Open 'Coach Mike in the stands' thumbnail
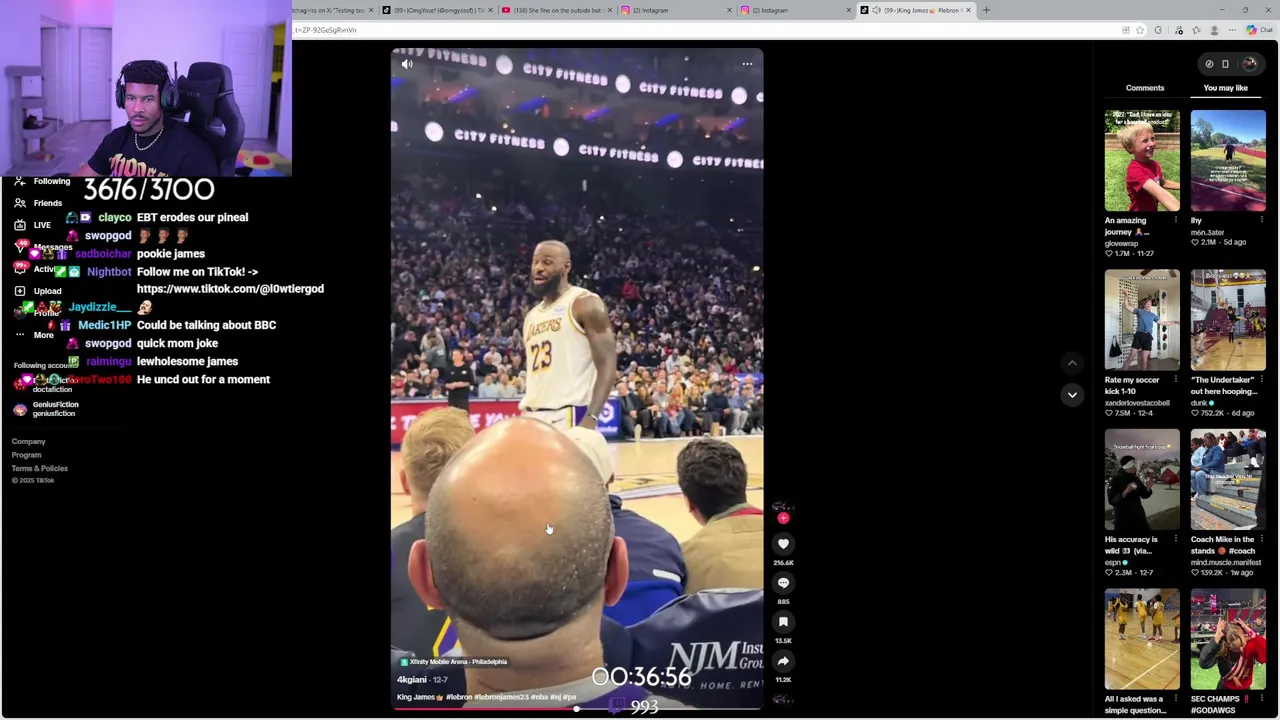 1228,479
